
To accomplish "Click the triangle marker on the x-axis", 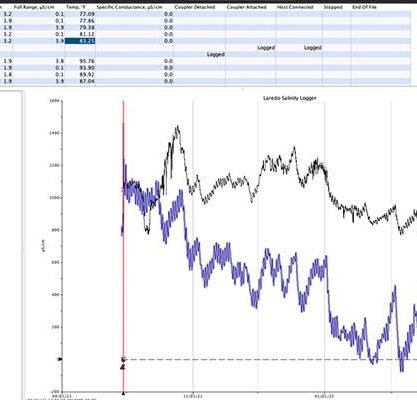I will [123, 394].
